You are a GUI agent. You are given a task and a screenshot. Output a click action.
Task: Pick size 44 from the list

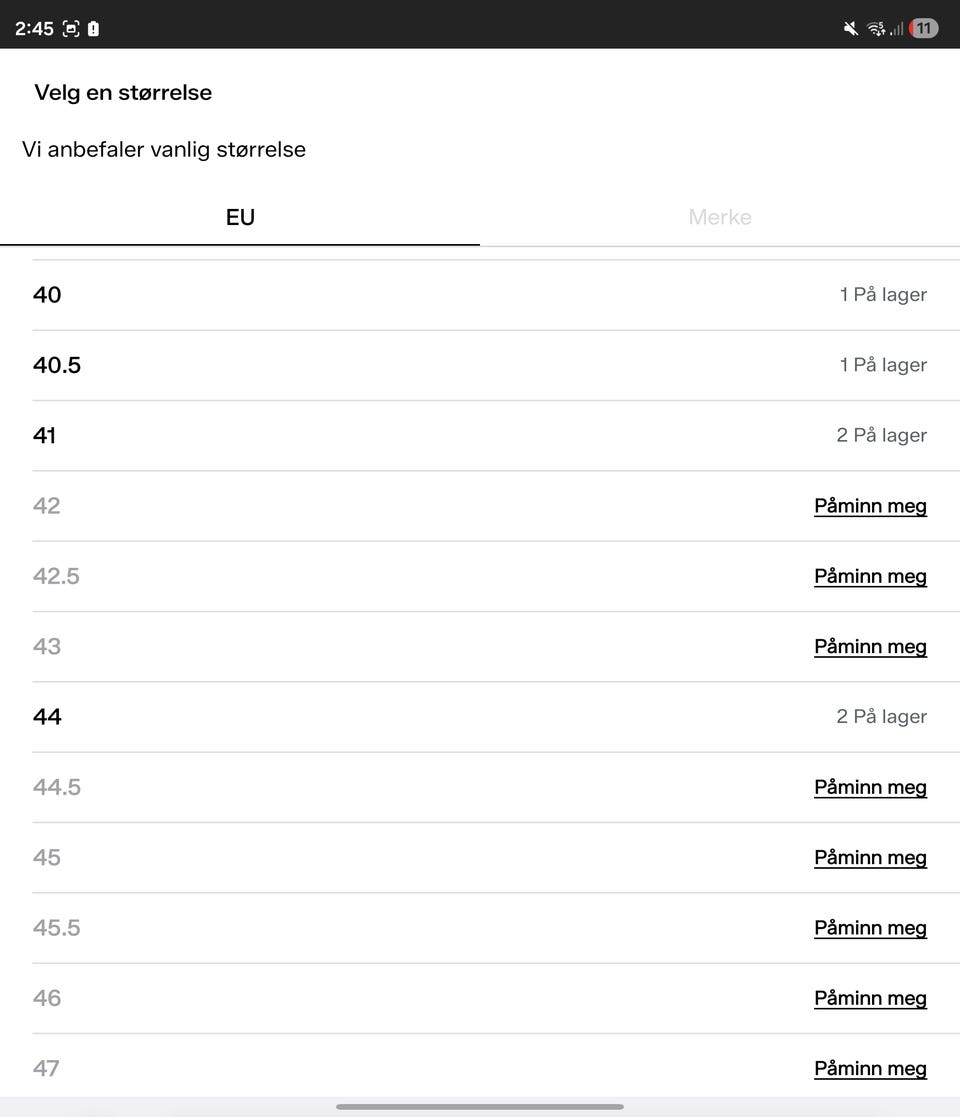pyautogui.click(x=480, y=717)
